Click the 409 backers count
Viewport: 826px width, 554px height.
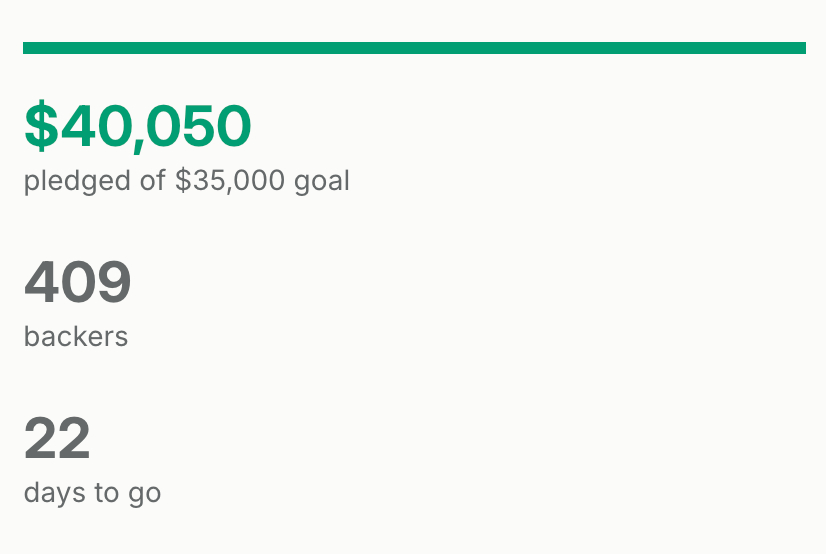point(78,283)
